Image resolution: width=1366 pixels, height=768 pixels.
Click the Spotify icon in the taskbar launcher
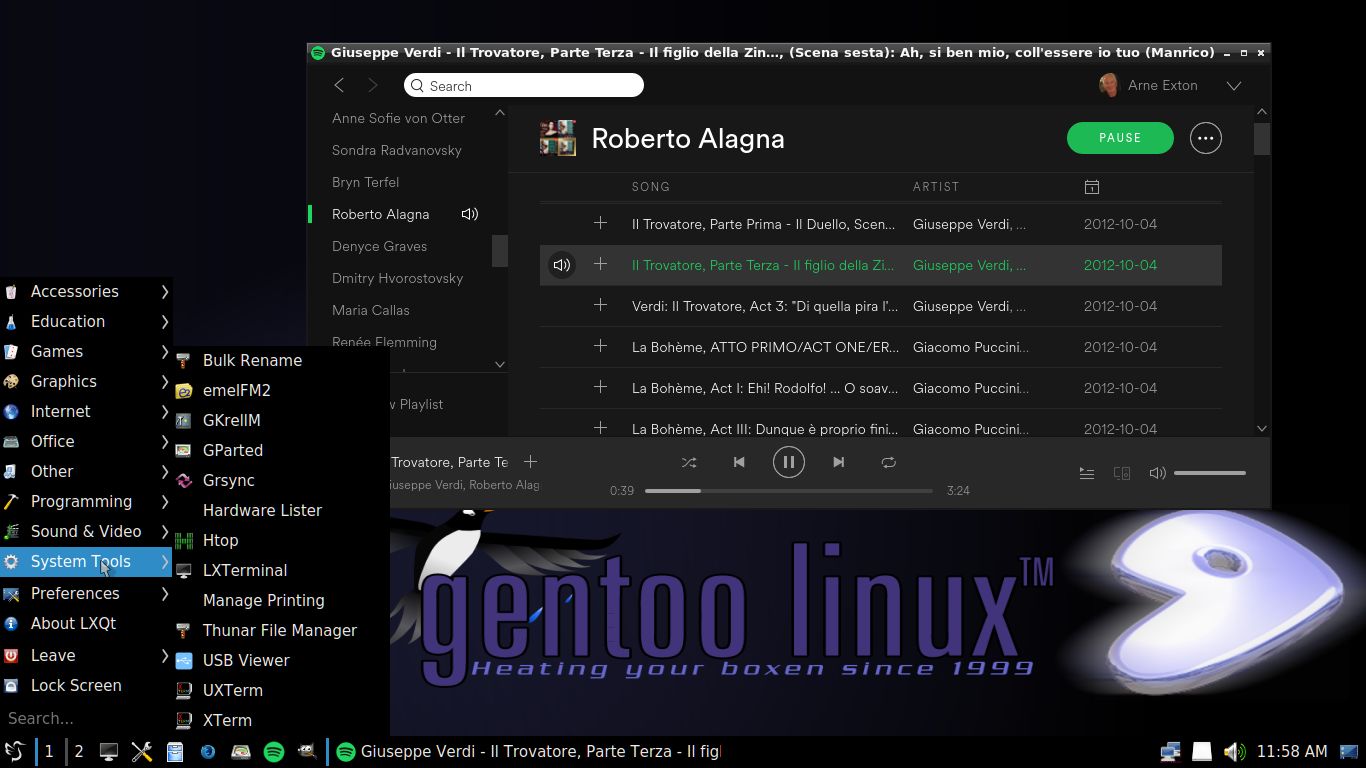click(273, 752)
